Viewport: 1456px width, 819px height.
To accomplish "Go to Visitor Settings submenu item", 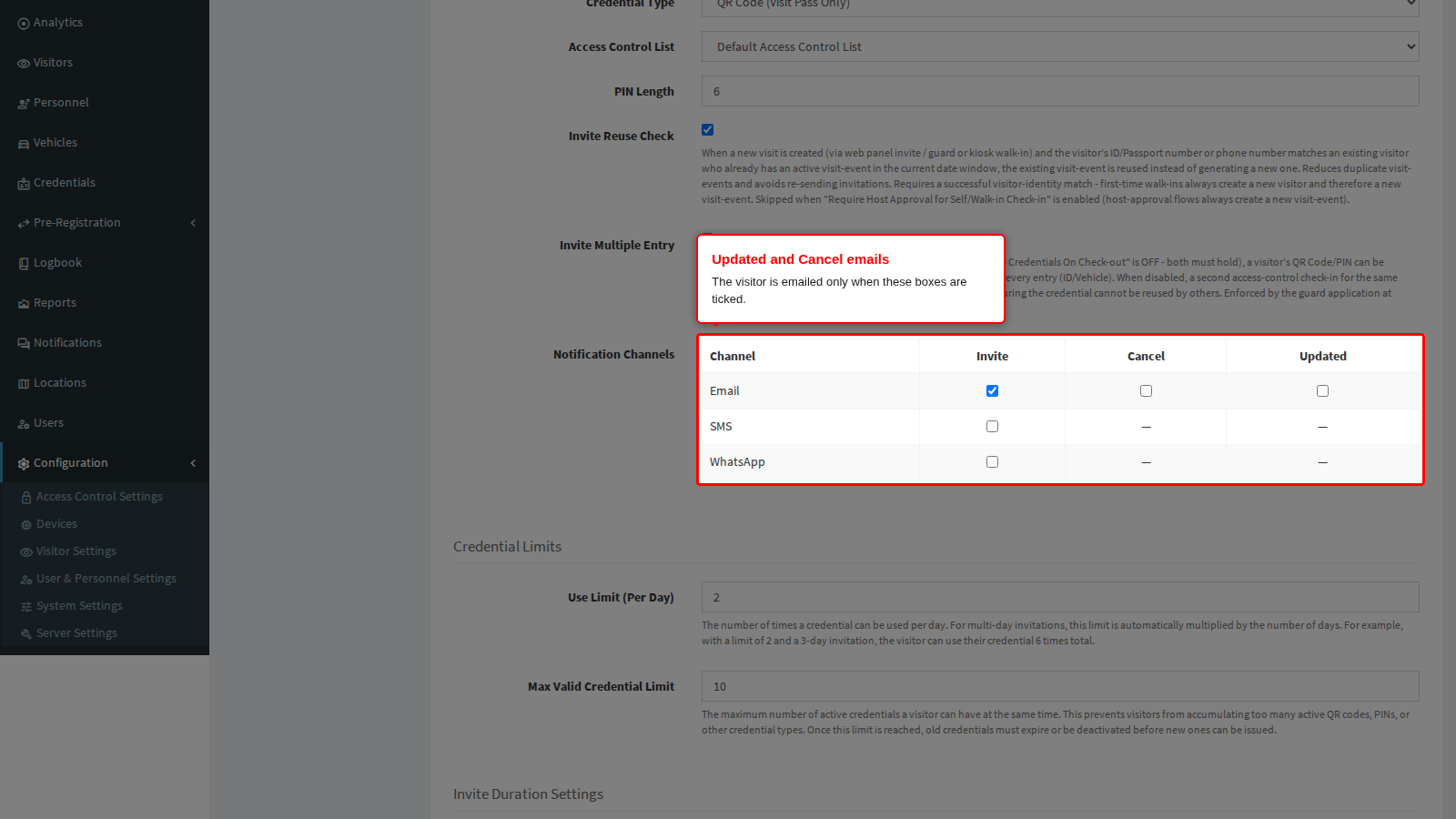I will (76, 551).
